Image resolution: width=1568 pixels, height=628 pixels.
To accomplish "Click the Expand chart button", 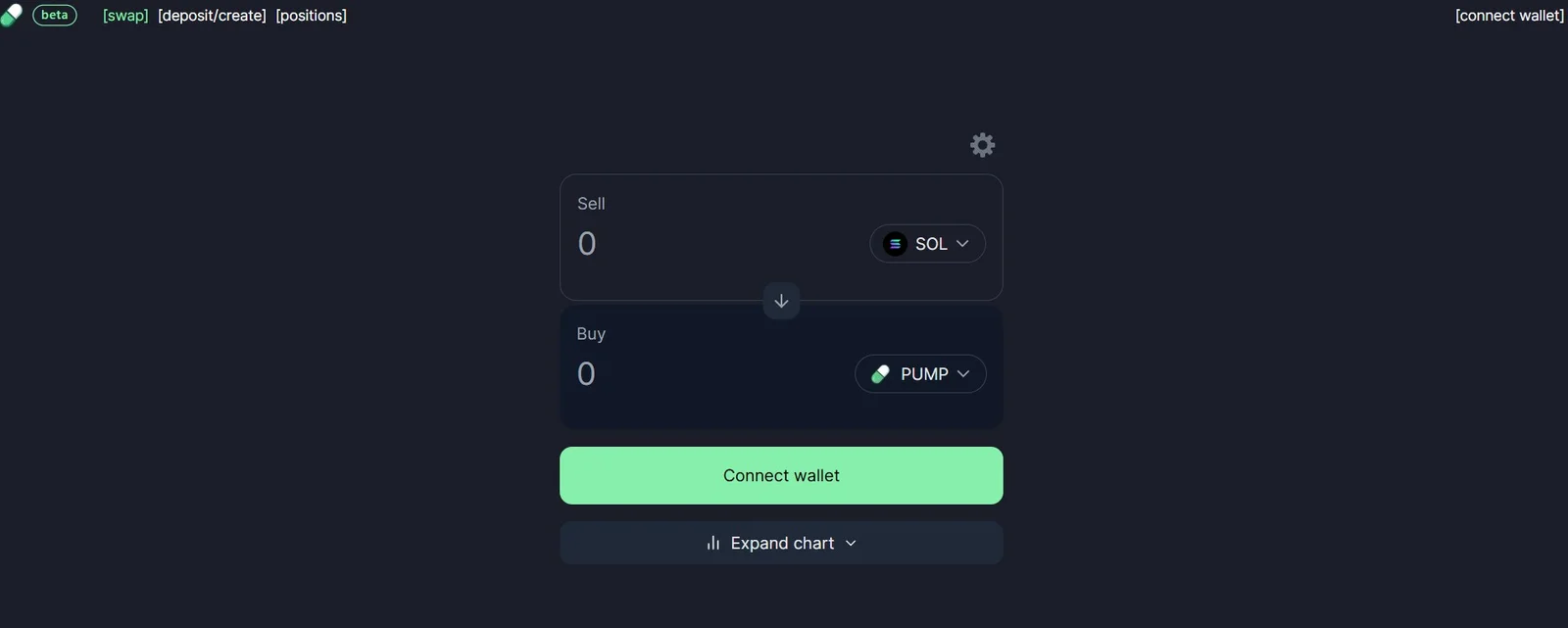I will pyautogui.click(x=781, y=543).
